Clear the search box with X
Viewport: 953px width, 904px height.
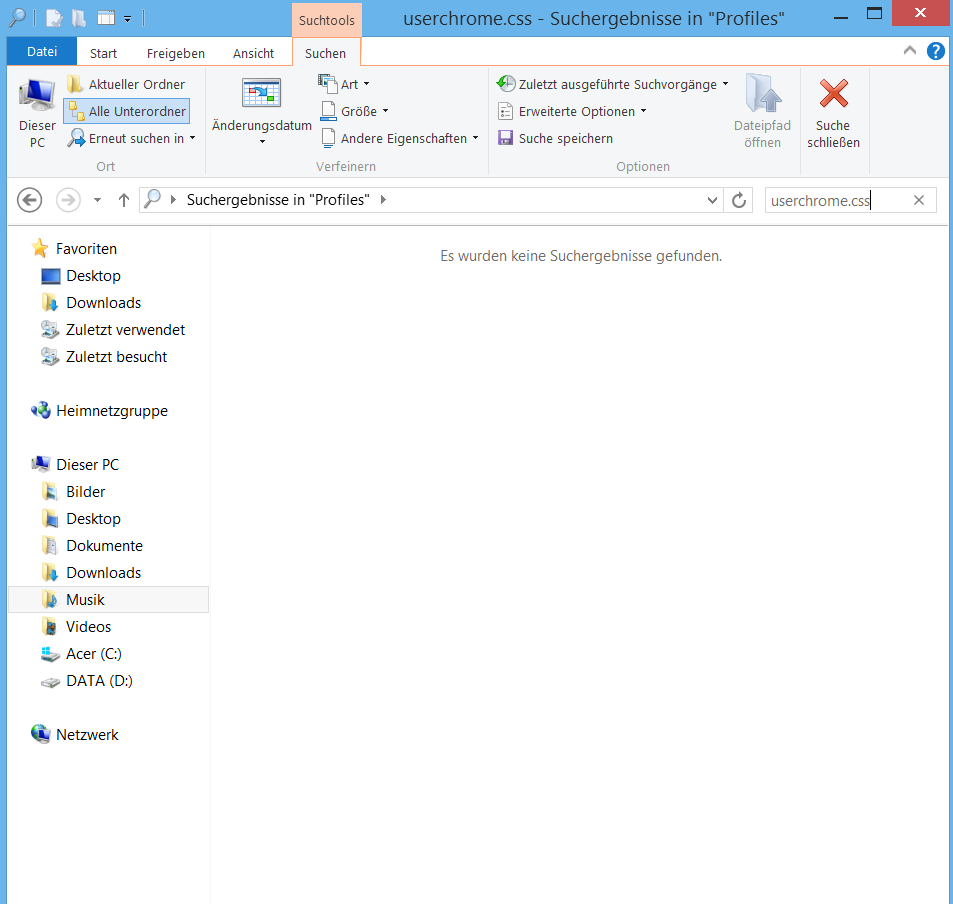pos(919,200)
